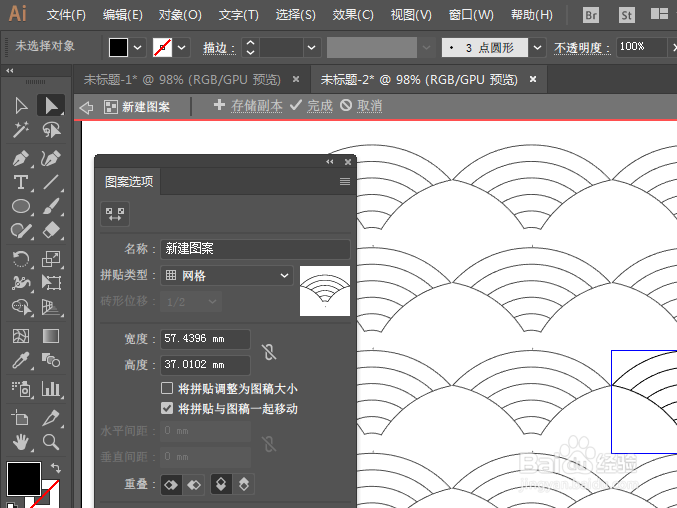The image size is (677, 508).
Task: Set overlap to top in front
Action: point(221,484)
